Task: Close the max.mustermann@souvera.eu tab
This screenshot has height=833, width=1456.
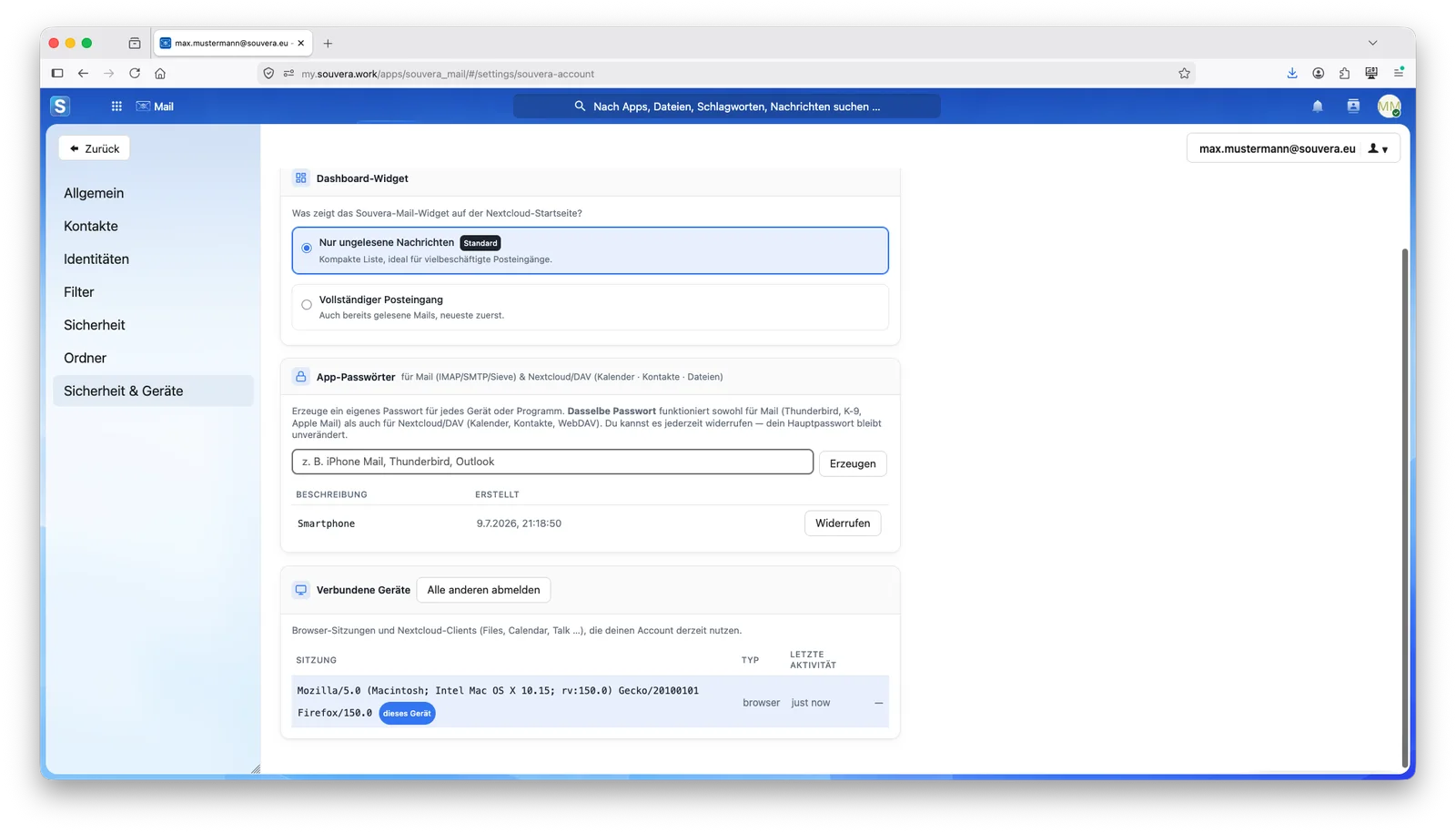Action: pyautogui.click(x=301, y=43)
